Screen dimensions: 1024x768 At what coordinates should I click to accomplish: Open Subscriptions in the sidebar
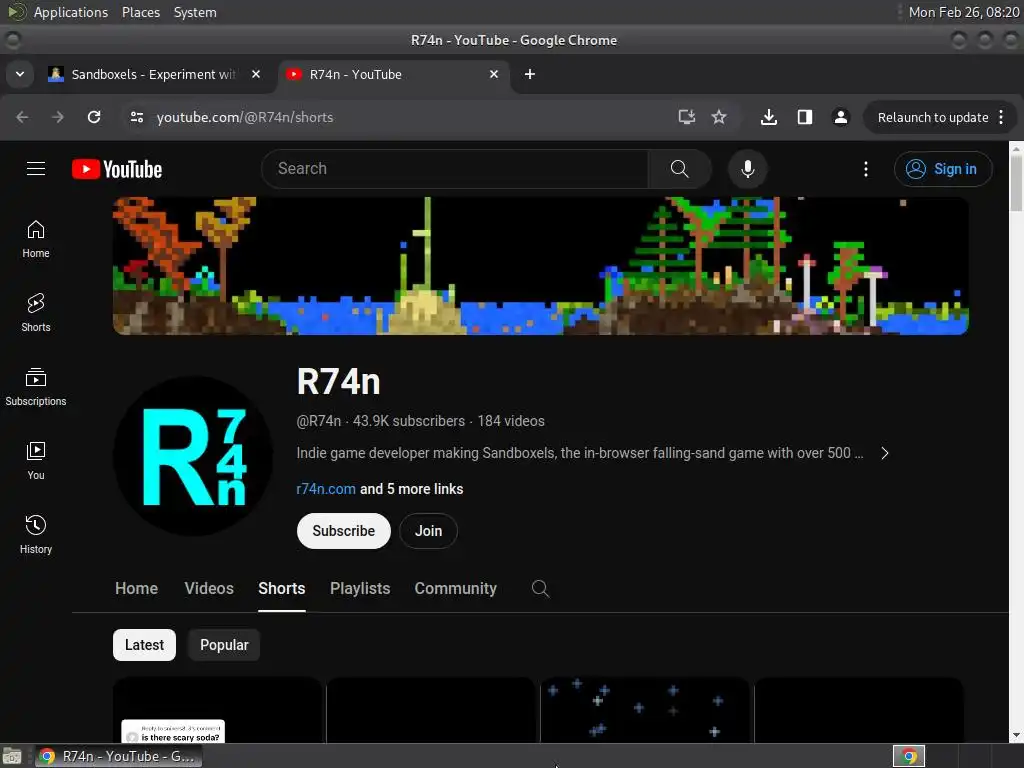point(36,387)
